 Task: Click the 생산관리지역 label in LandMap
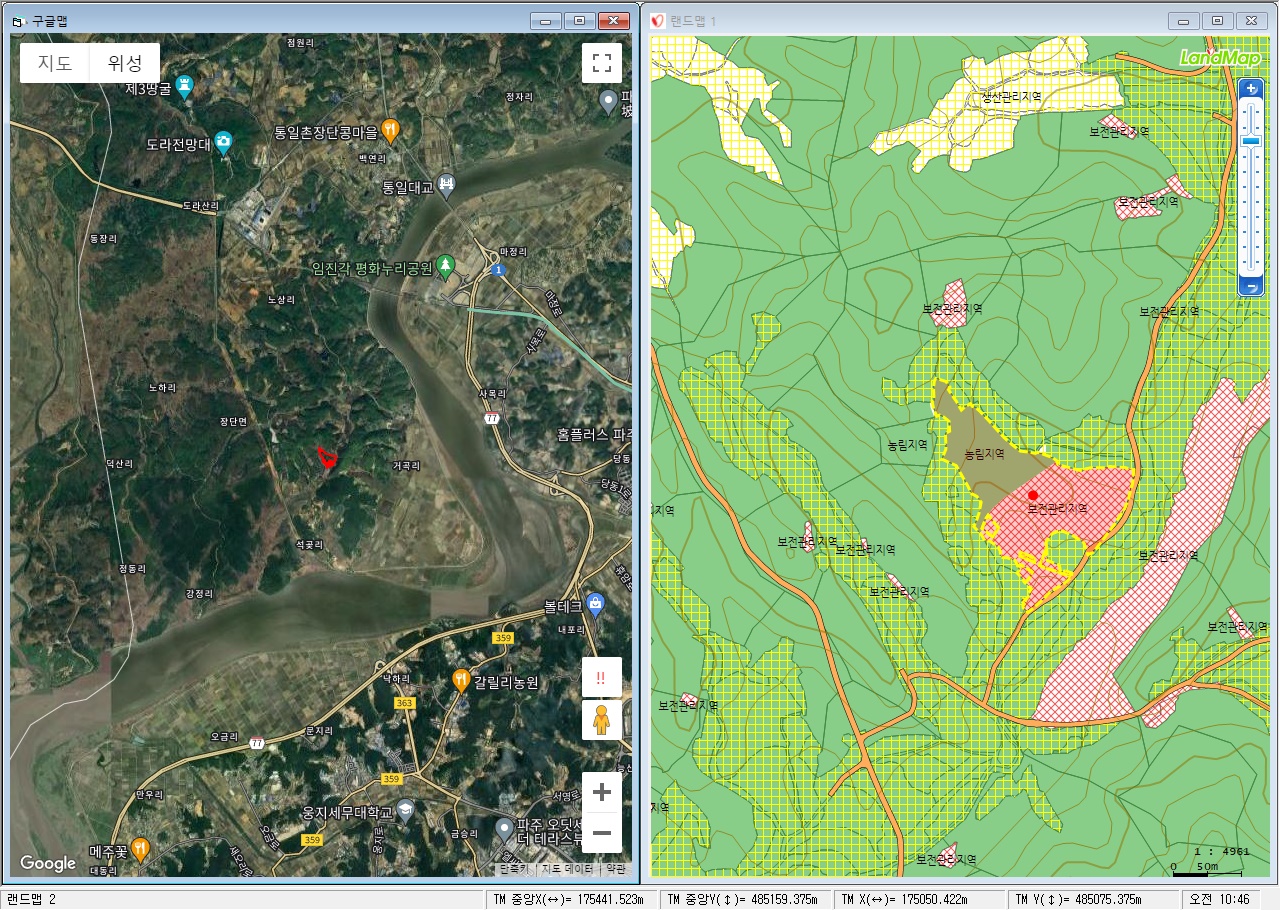[1011, 97]
